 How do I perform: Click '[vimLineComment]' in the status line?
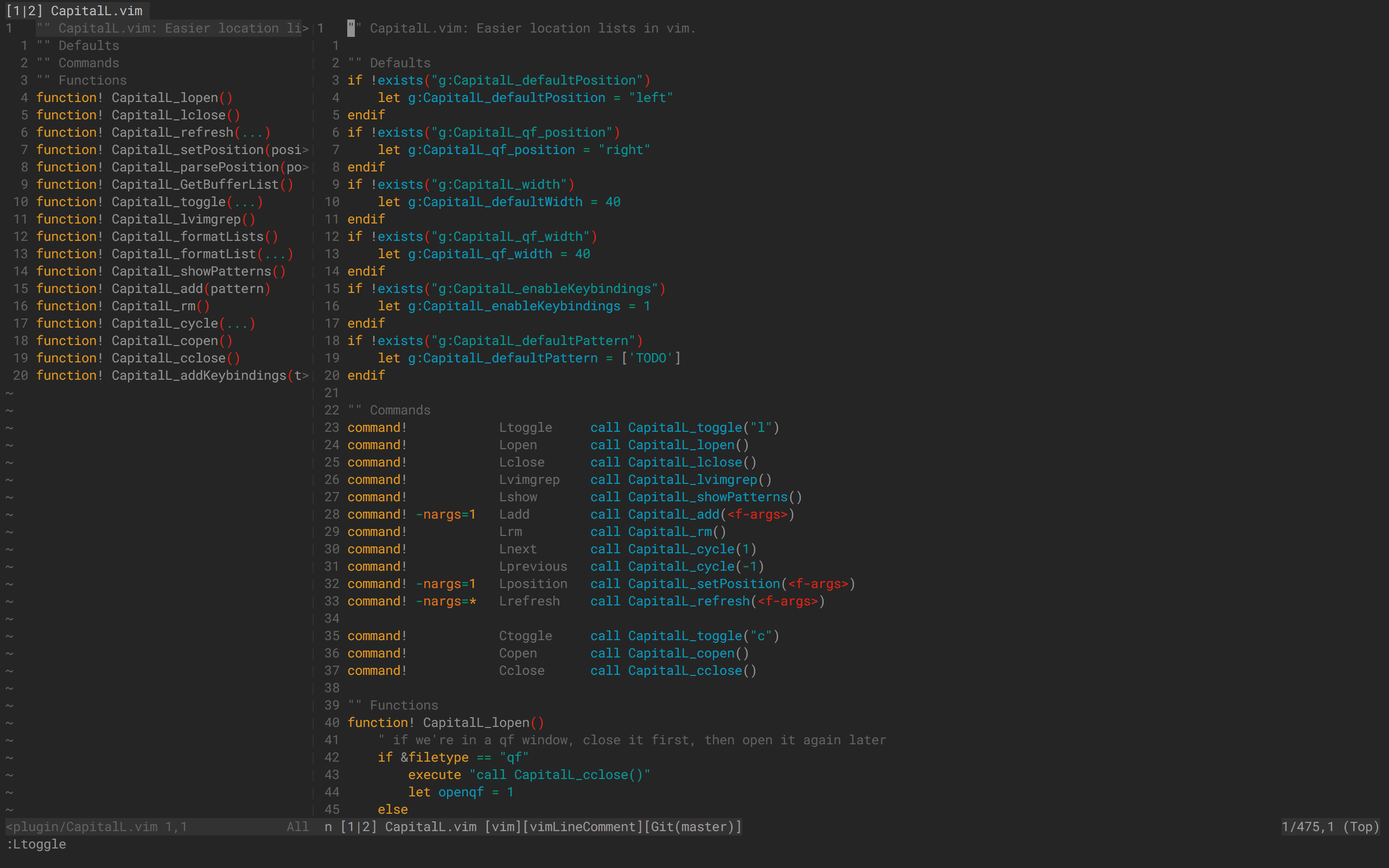point(582,827)
